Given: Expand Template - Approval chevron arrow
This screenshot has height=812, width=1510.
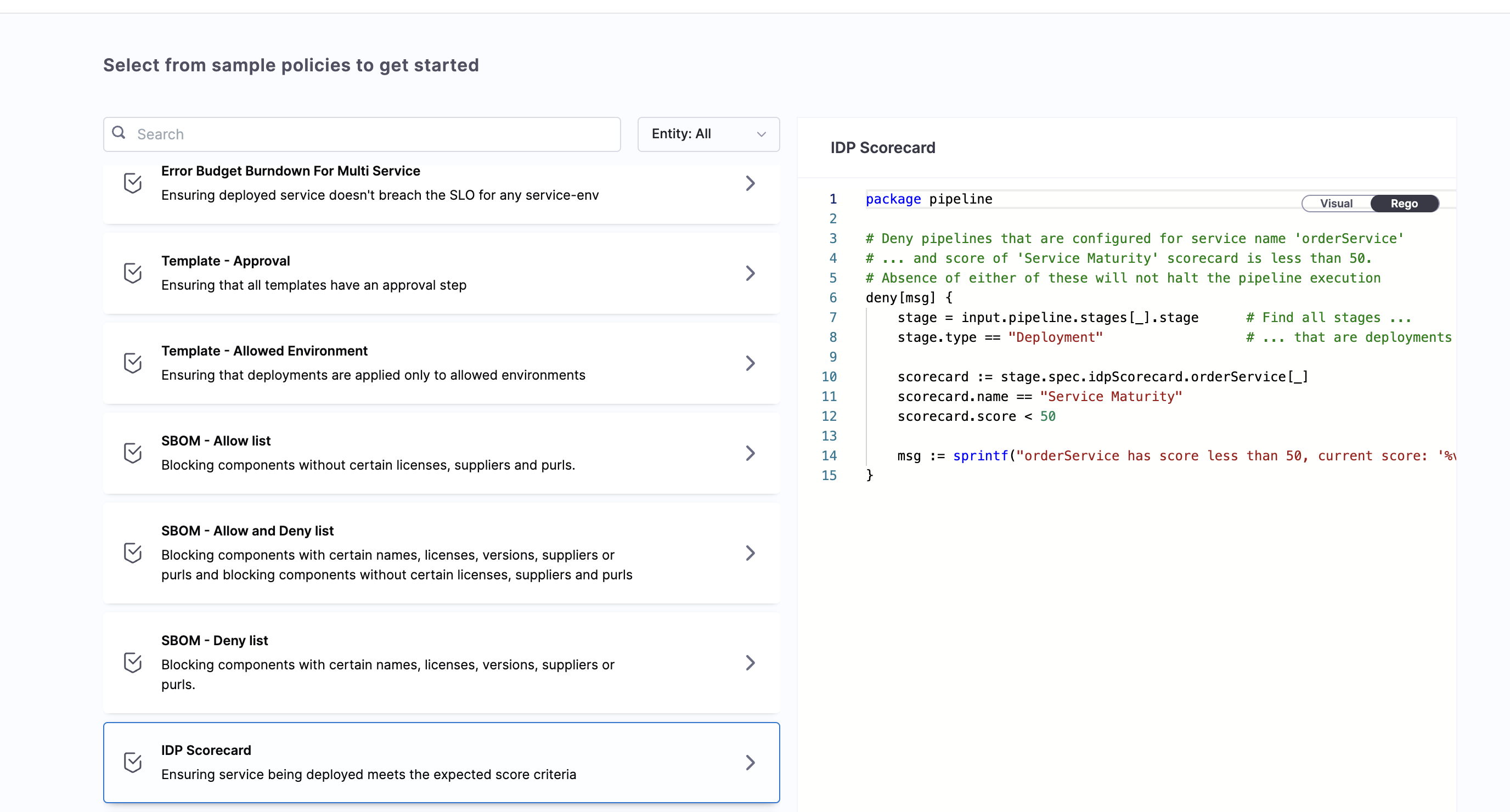Looking at the screenshot, I should (750, 273).
